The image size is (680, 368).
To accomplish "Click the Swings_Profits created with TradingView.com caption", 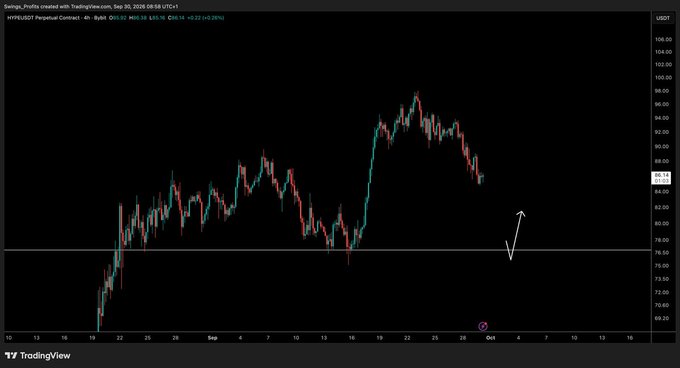I will [x=58, y=7].
